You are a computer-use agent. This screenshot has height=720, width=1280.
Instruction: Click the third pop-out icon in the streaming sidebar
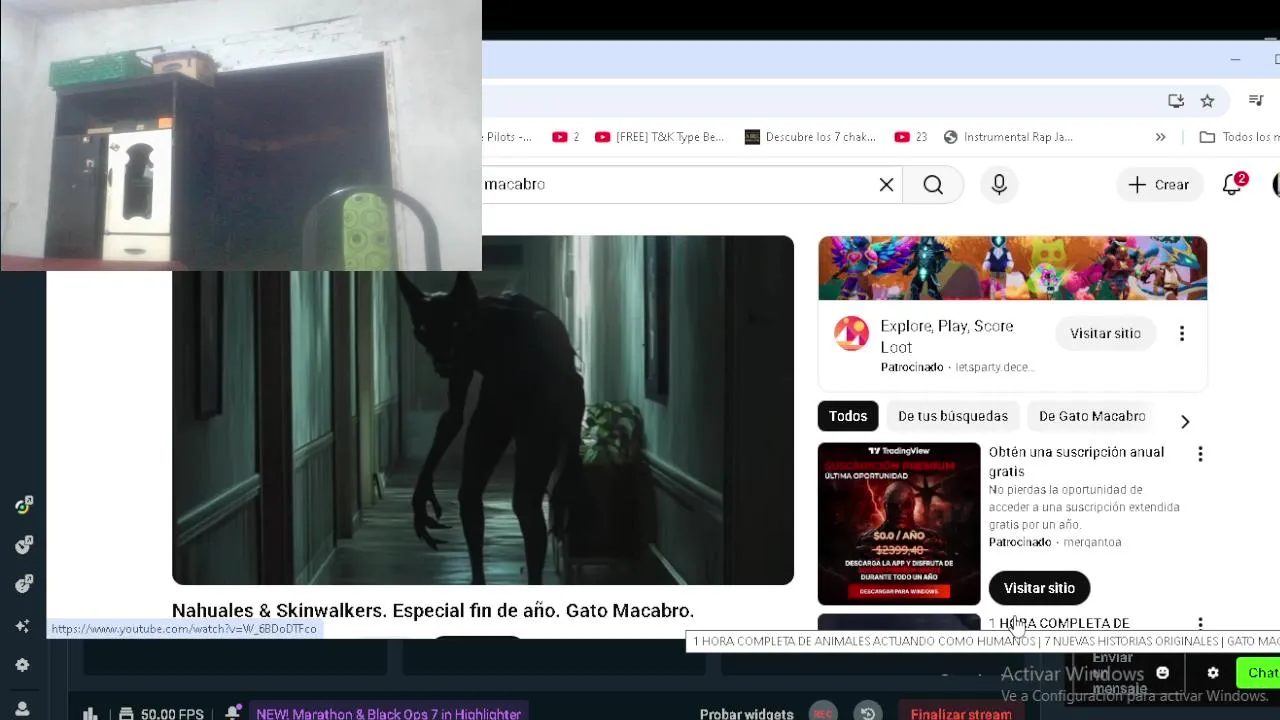click(x=23, y=584)
